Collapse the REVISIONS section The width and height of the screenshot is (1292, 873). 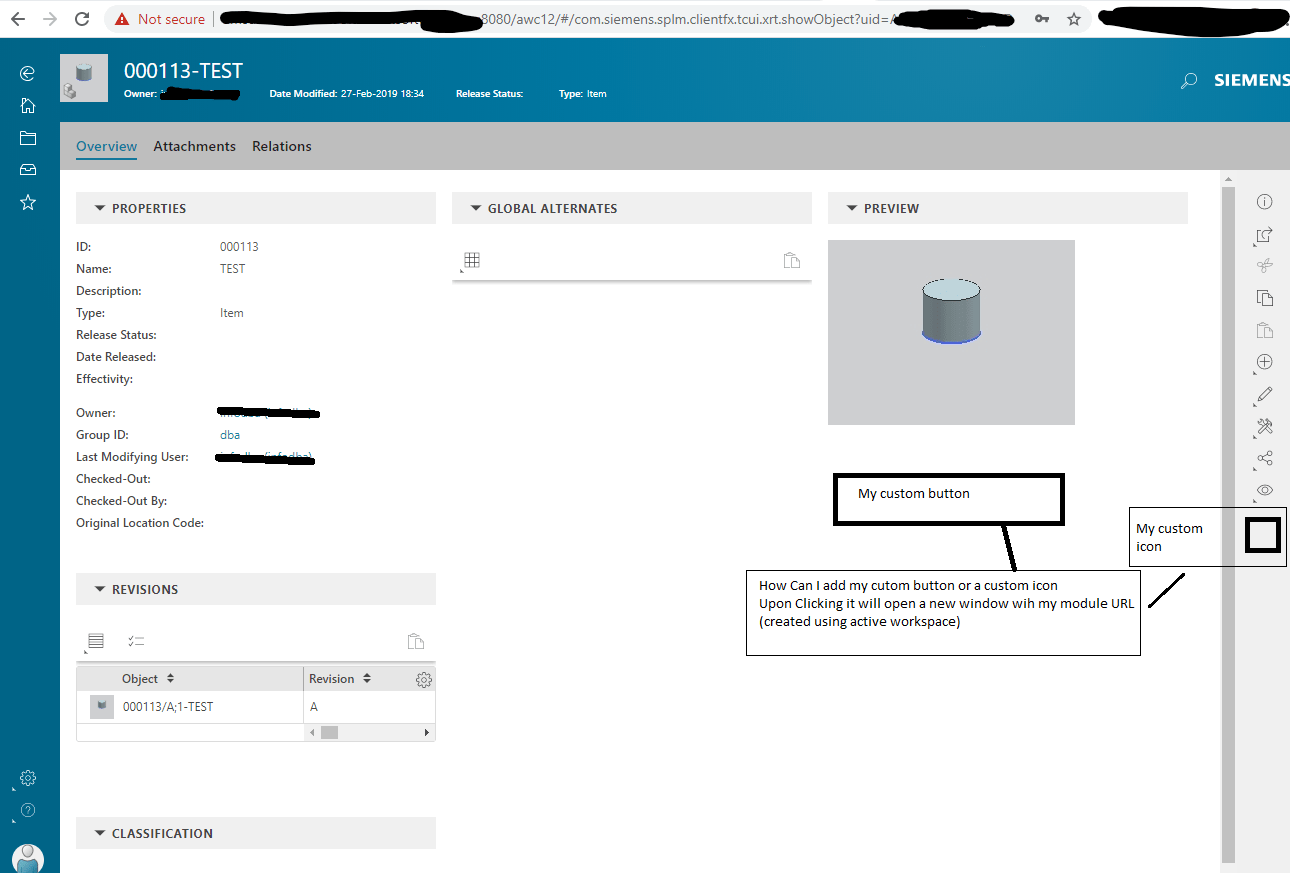tap(99, 589)
